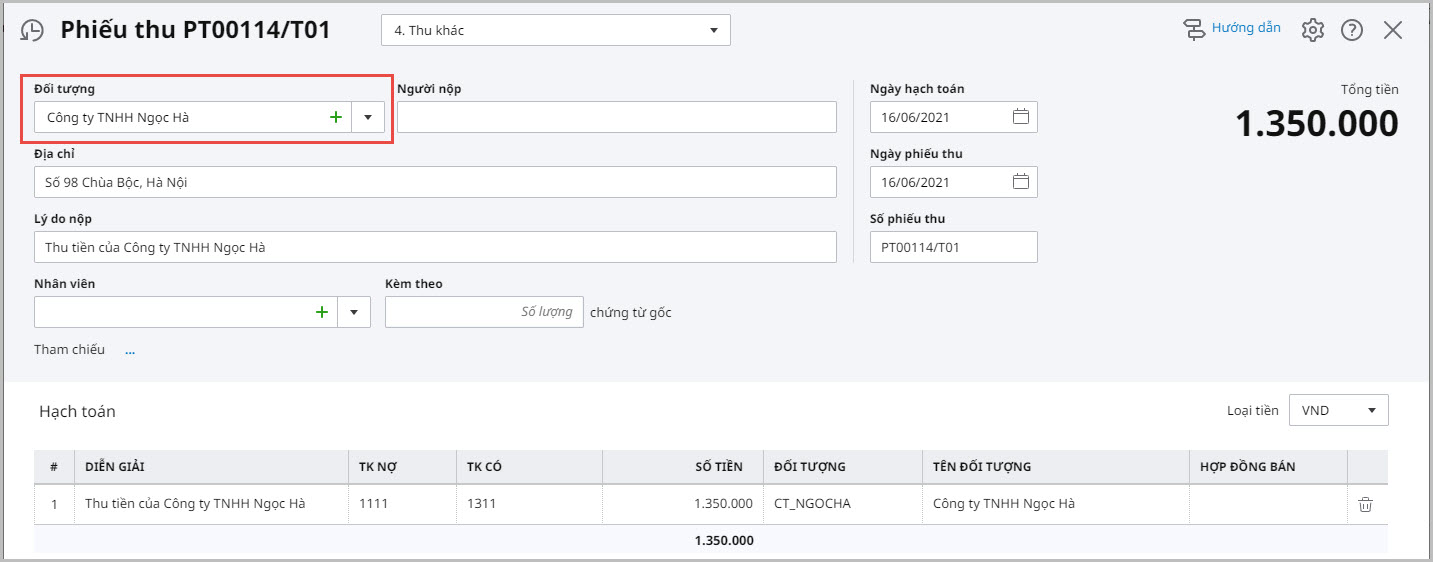The image size is (1433, 562).
Task: Edit the Lý do nộp text field
Action: tap(435, 247)
